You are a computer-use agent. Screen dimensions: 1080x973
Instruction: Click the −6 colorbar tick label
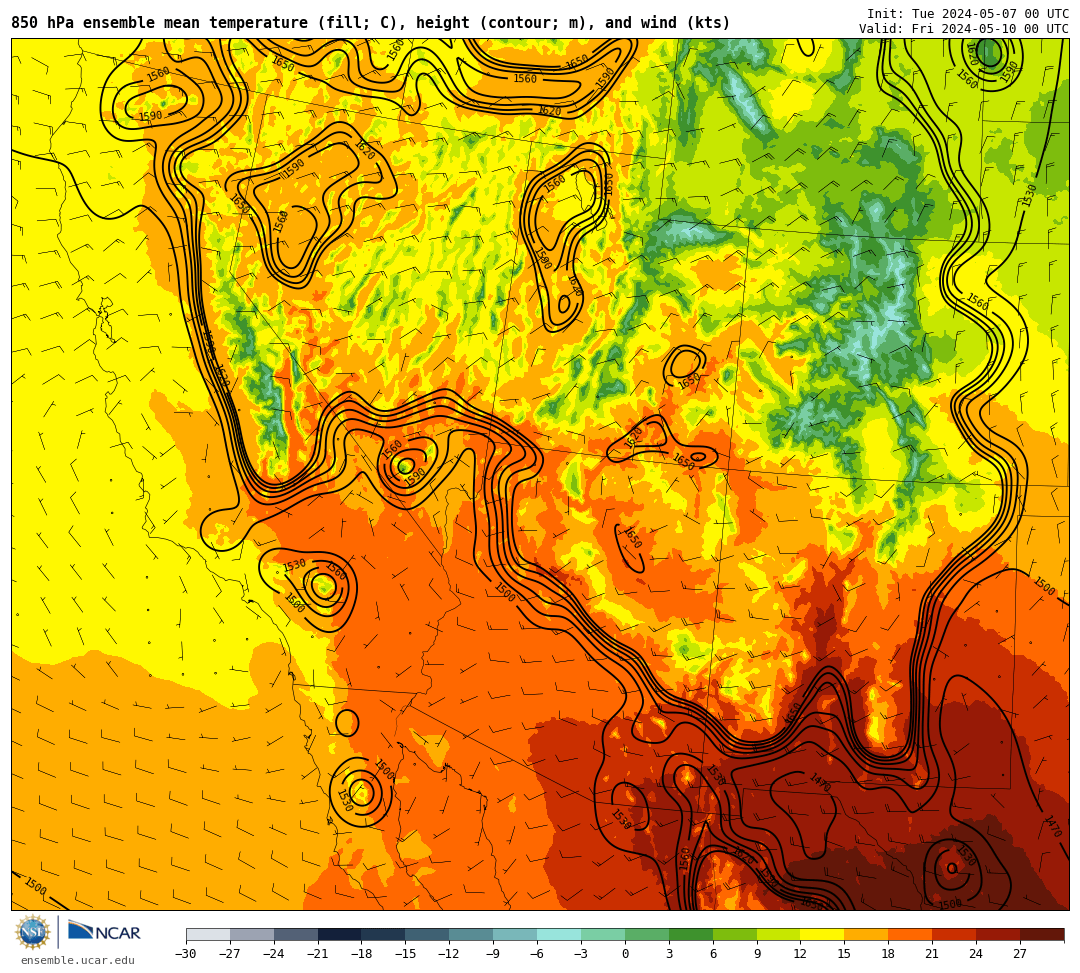click(x=537, y=954)
